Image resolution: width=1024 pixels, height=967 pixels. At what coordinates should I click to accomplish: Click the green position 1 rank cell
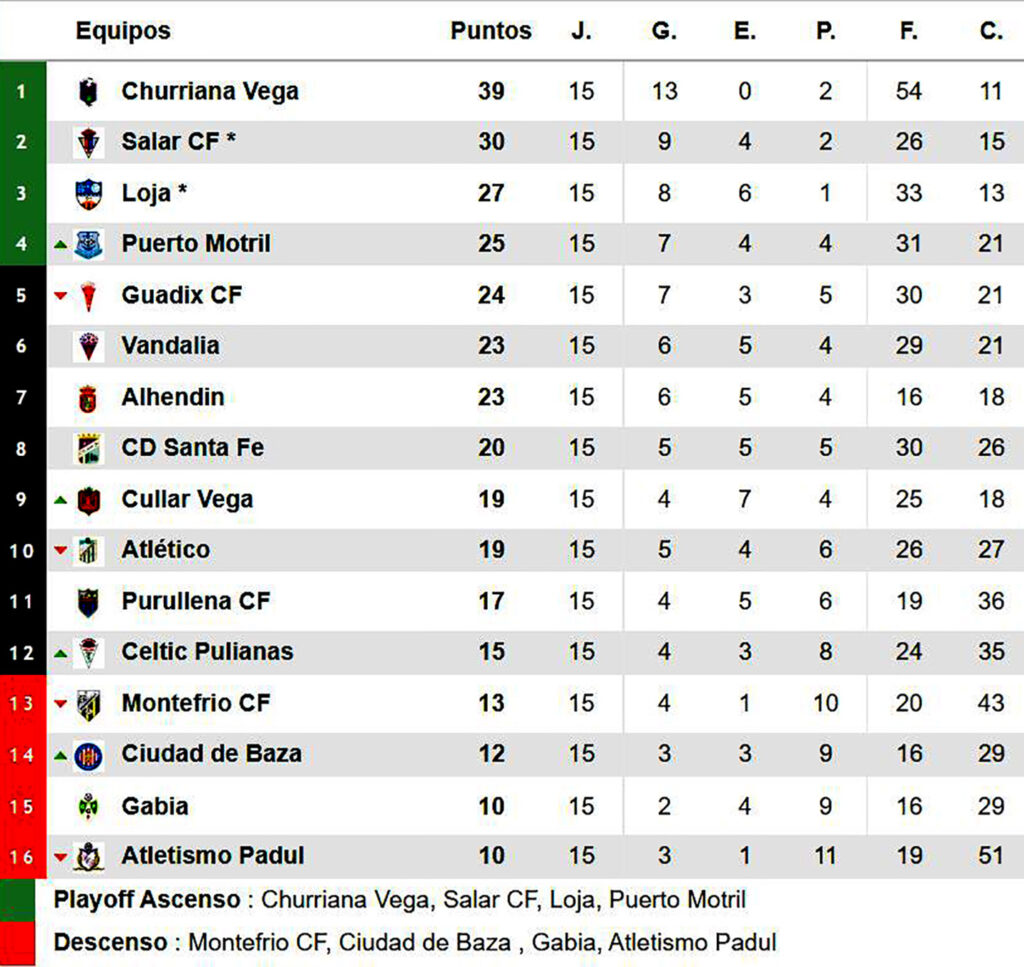(x=22, y=92)
